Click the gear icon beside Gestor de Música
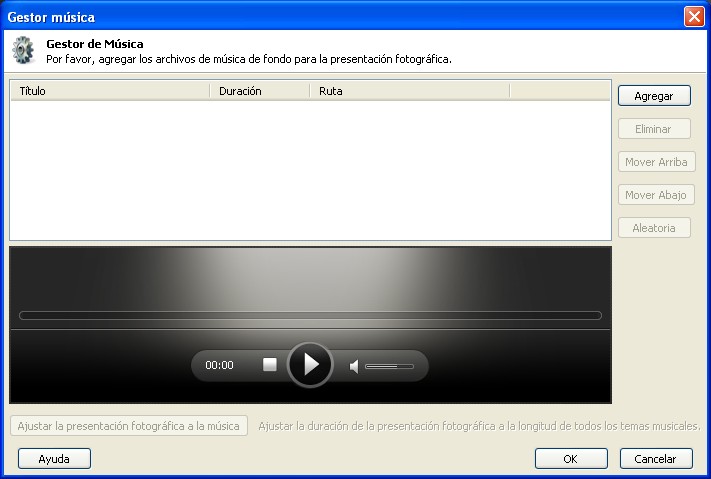Viewport: 711px width, 479px height. (x=24, y=50)
